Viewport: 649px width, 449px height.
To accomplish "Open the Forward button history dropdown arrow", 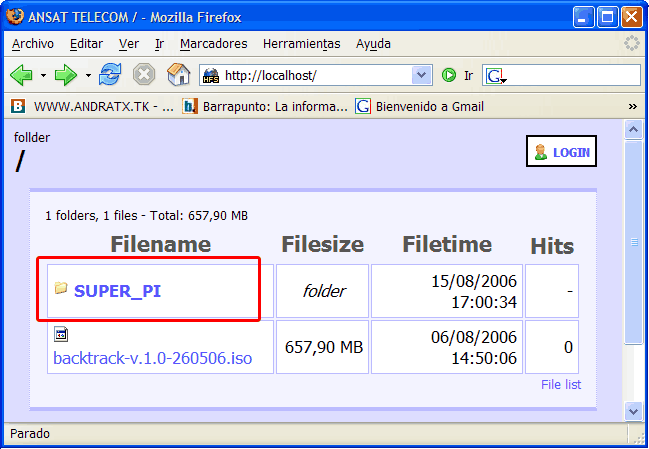I will 88,75.
